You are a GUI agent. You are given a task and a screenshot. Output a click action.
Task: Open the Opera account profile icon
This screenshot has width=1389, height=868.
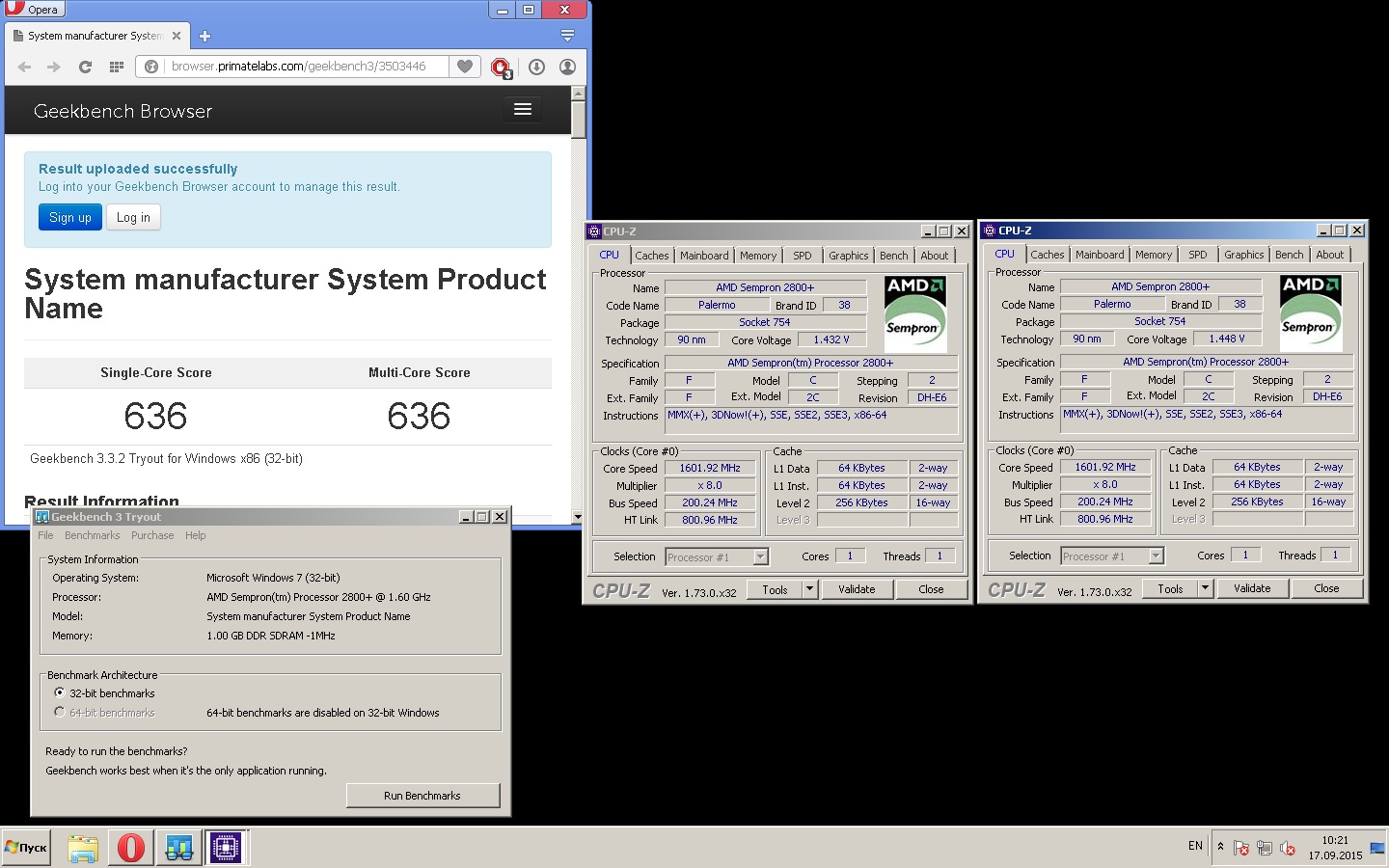pyautogui.click(x=567, y=67)
